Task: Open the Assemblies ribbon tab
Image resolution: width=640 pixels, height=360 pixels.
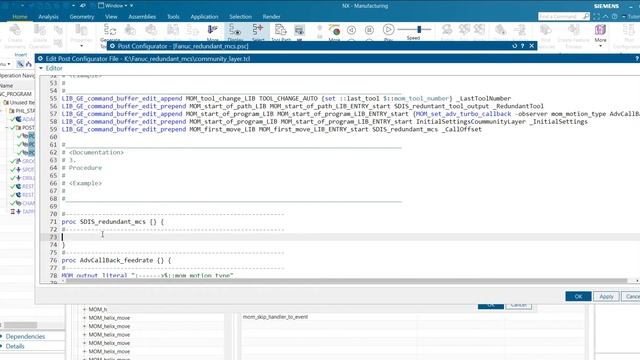Action: [142, 17]
